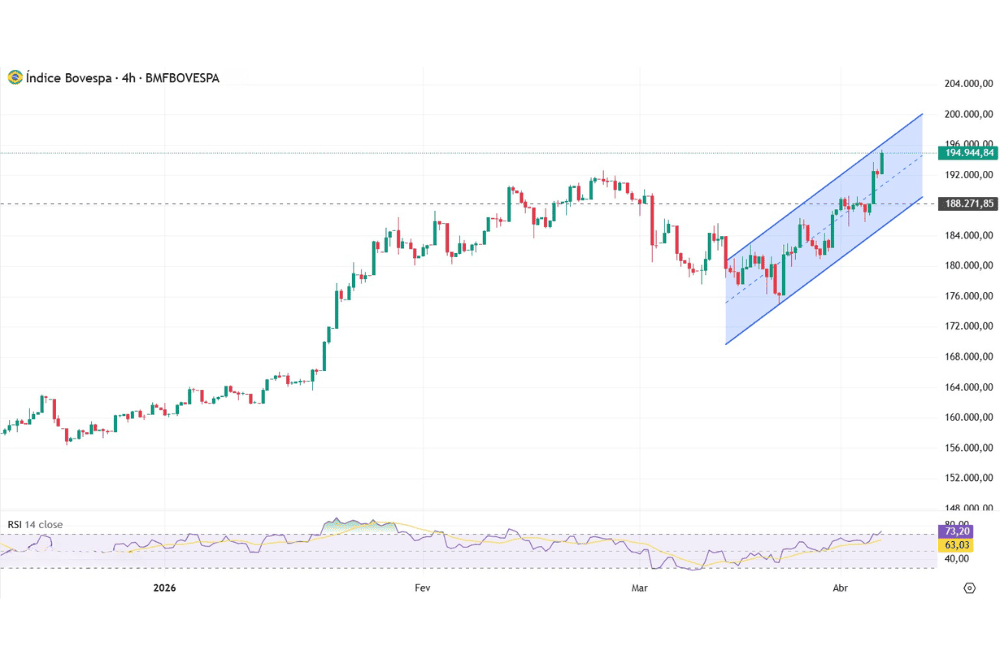Viewport: 1000px width, 666px height.
Task: Click the 200.000,00 price scale label
Action: 968,114
